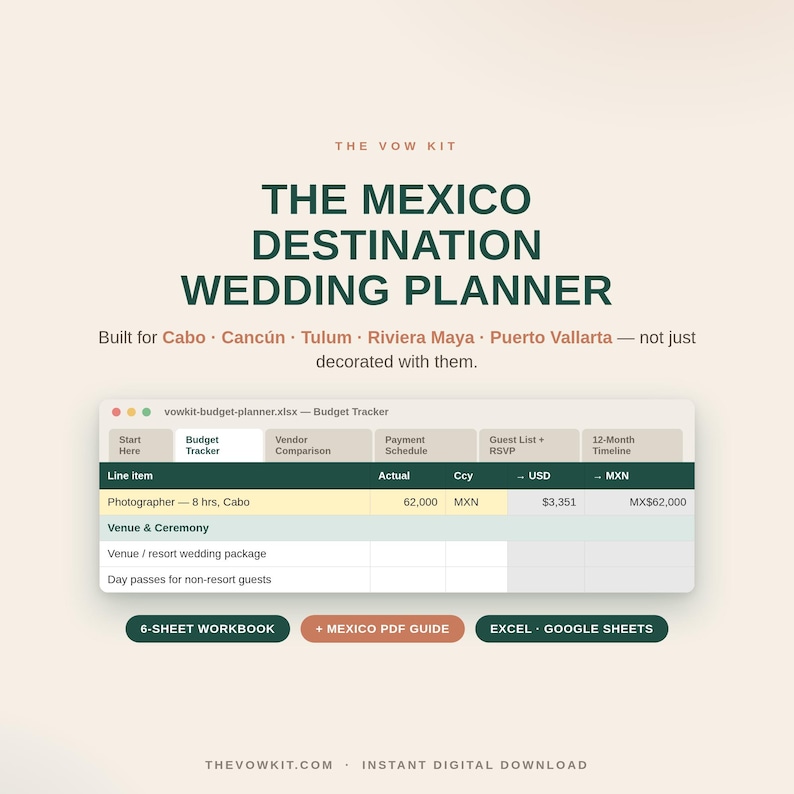Click THE VOW KIT brand label
Viewport: 794px width, 794px height.
point(396,146)
